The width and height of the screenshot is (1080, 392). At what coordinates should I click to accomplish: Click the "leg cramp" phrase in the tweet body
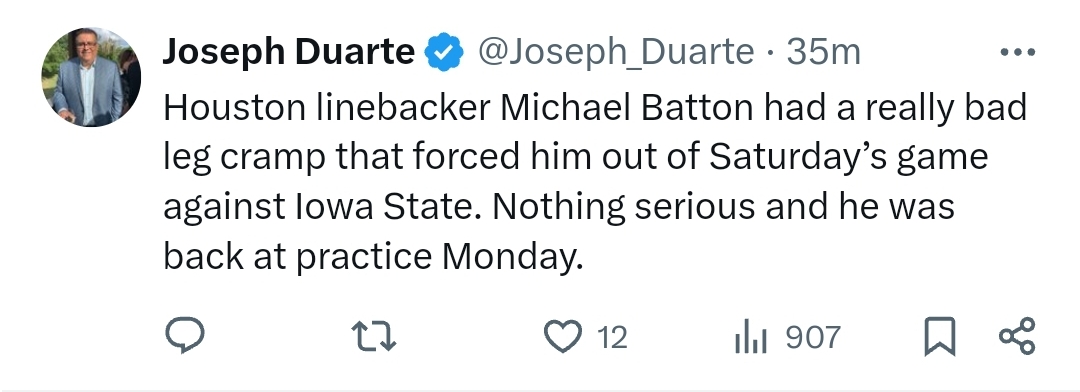pyautogui.click(x=245, y=158)
